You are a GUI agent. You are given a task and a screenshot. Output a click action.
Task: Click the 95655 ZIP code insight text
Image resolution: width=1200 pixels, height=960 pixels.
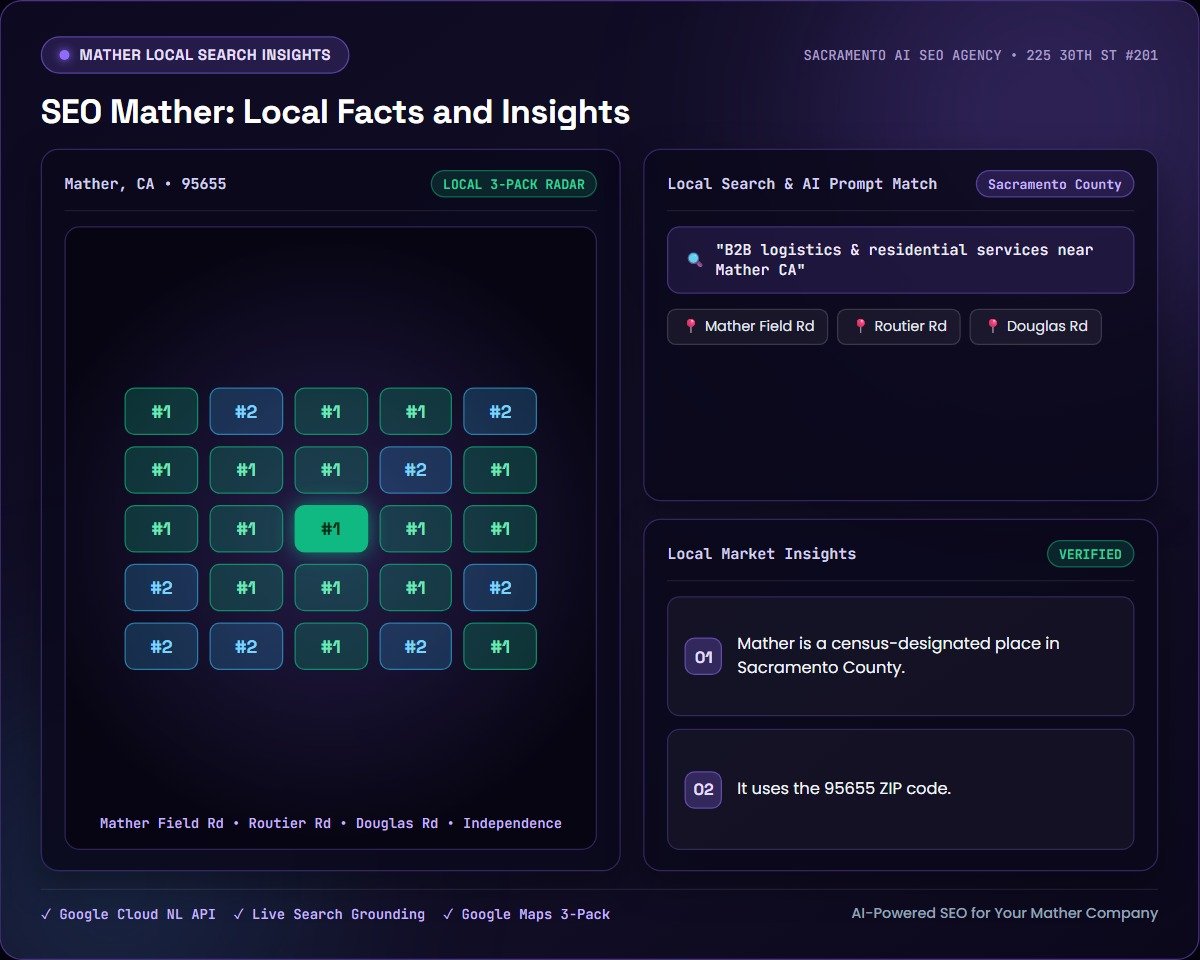coord(843,789)
